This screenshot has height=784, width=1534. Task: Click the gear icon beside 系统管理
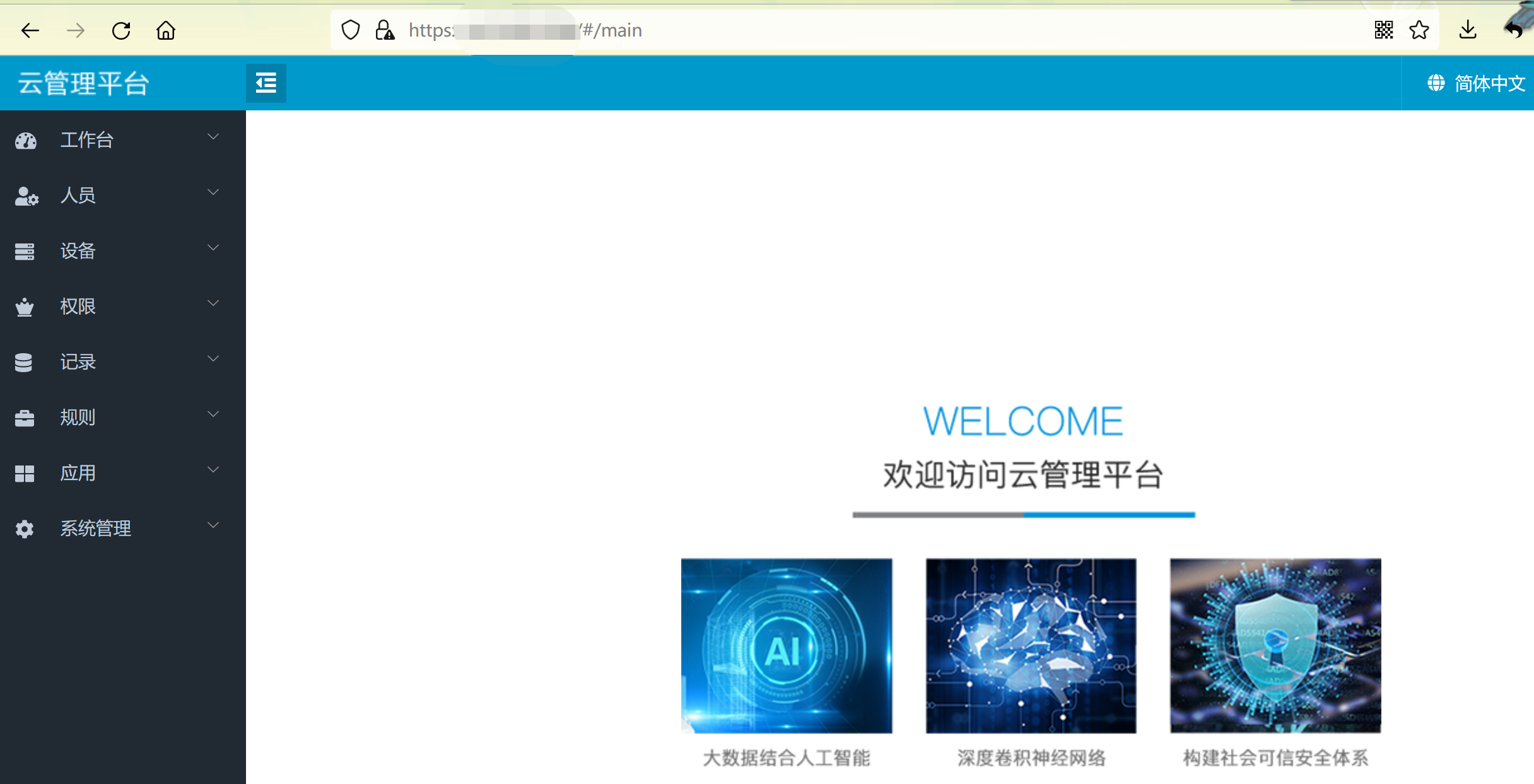click(25, 529)
